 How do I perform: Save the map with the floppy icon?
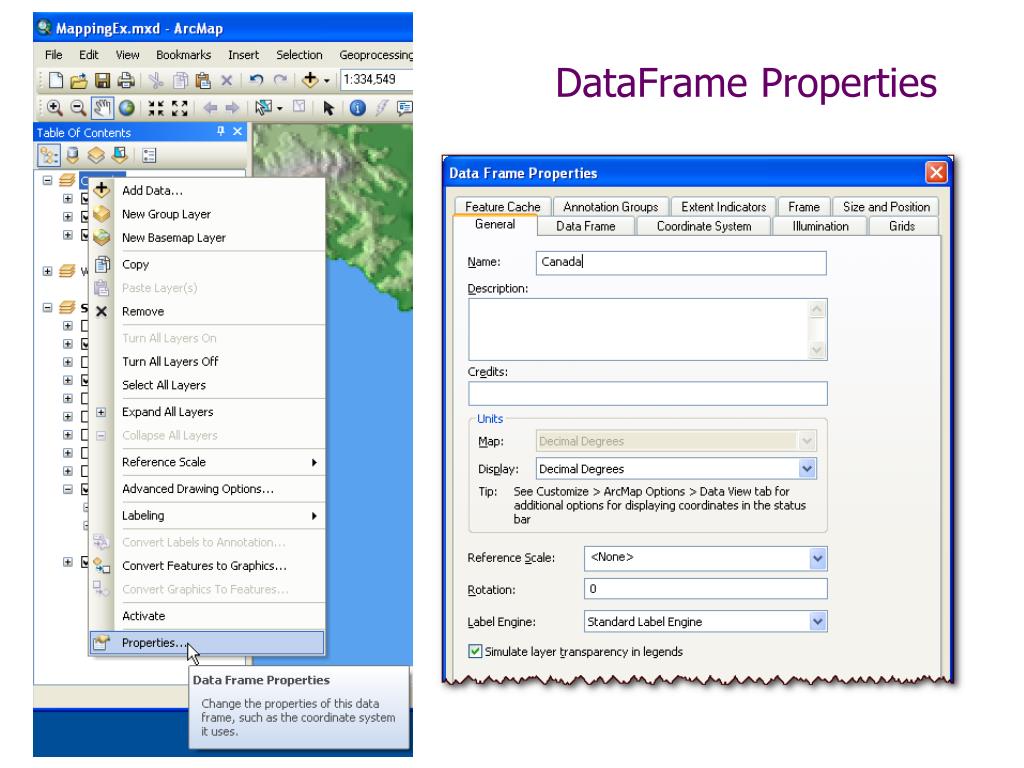tap(103, 80)
